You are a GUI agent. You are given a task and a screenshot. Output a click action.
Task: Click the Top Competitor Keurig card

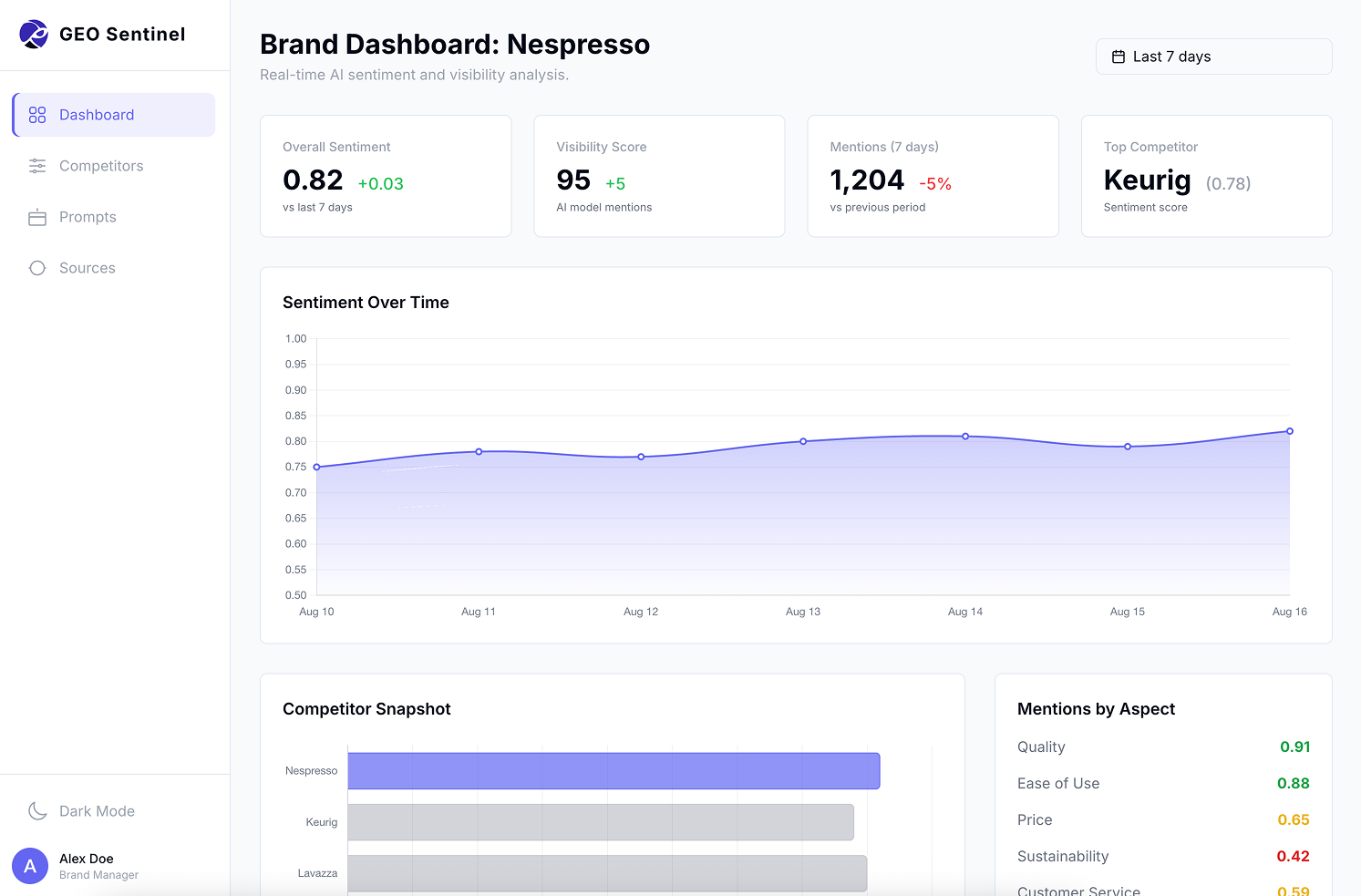tap(1206, 176)
